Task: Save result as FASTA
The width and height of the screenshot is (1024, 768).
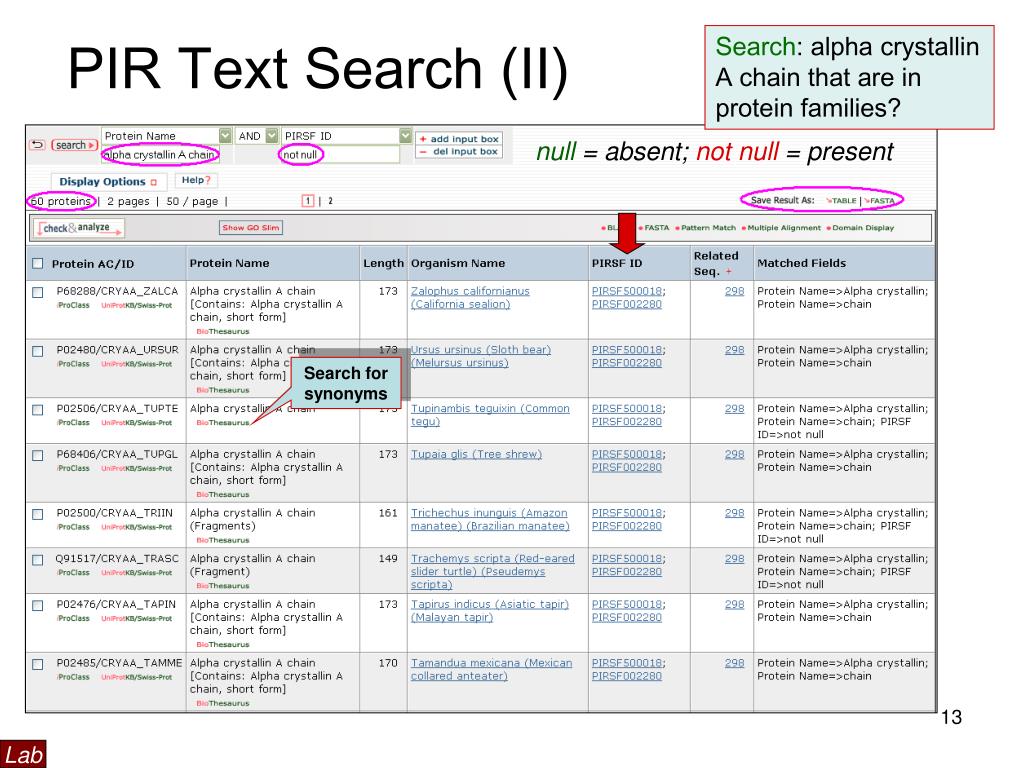Action: point(879,200)
